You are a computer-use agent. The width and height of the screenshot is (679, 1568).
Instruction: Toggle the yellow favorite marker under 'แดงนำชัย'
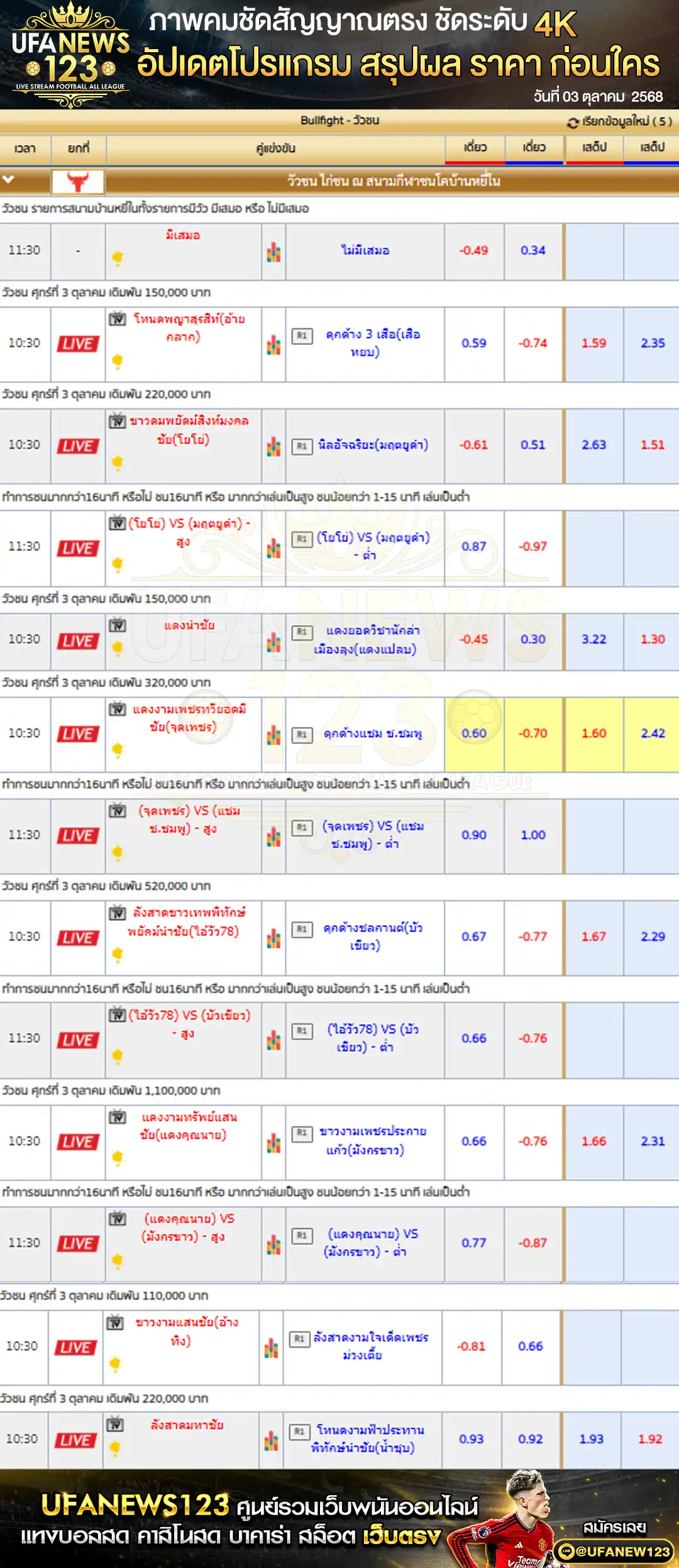coord(118,647)
